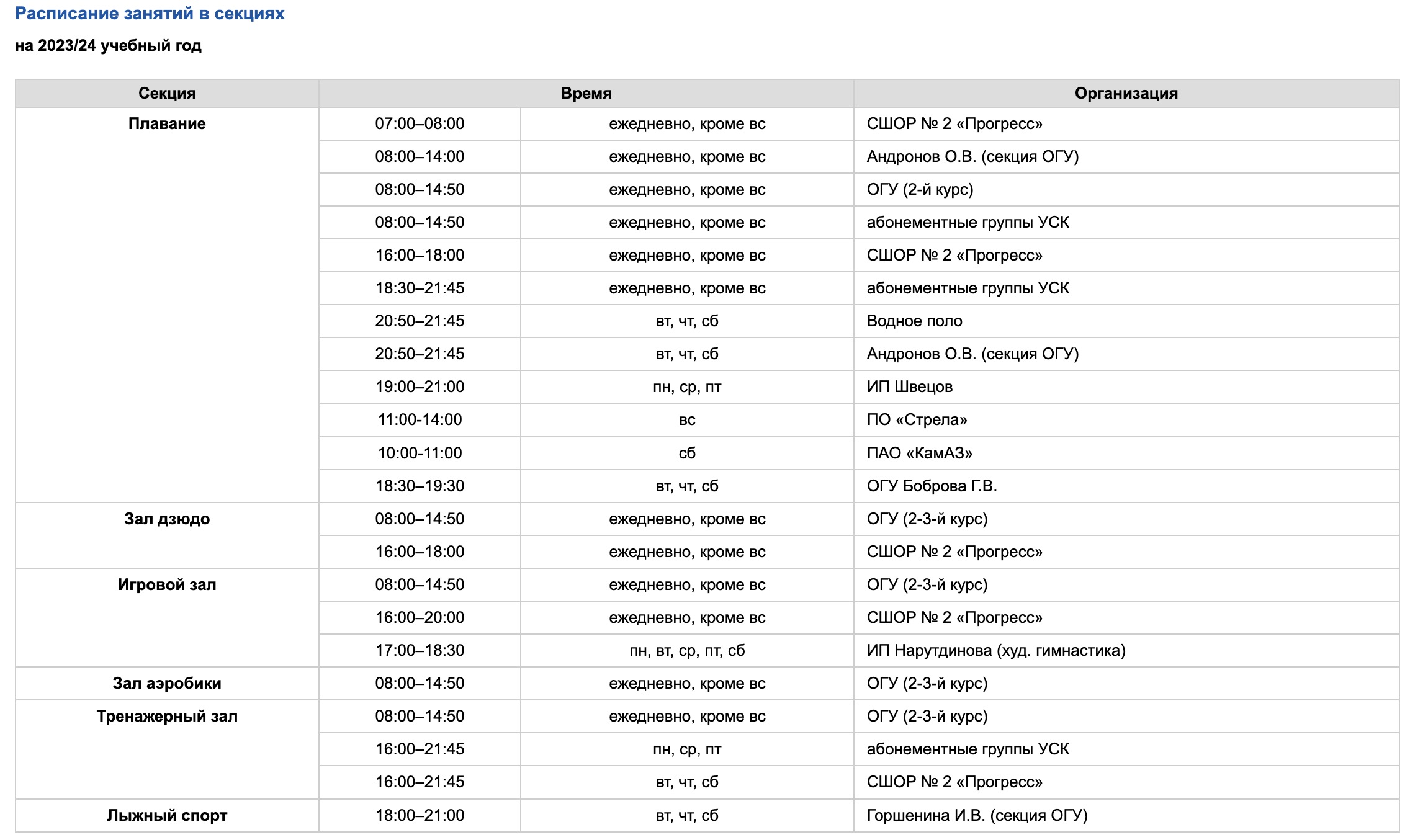Select the 'Зал дзюдо' section cell
The width and height of the screenshot is (1410, 840).
pyautogui.click(x=167, y=535)
